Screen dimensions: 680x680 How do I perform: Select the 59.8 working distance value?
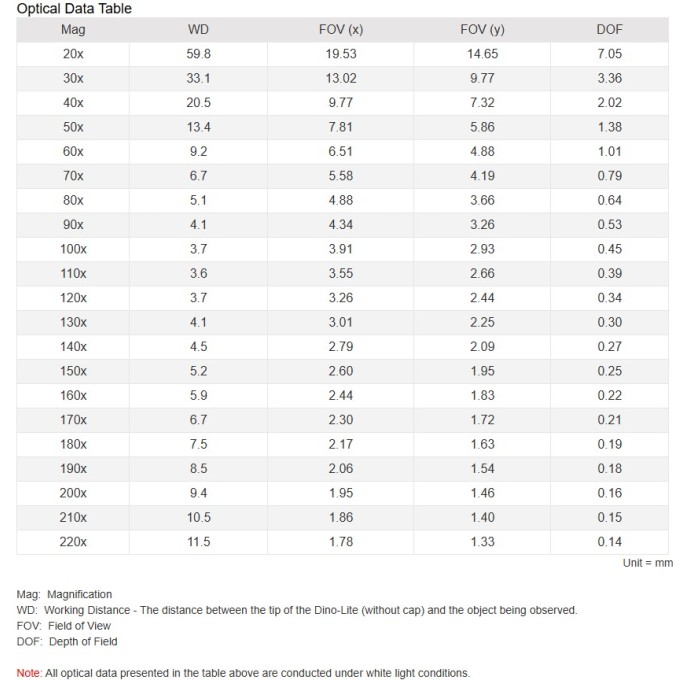198,54
